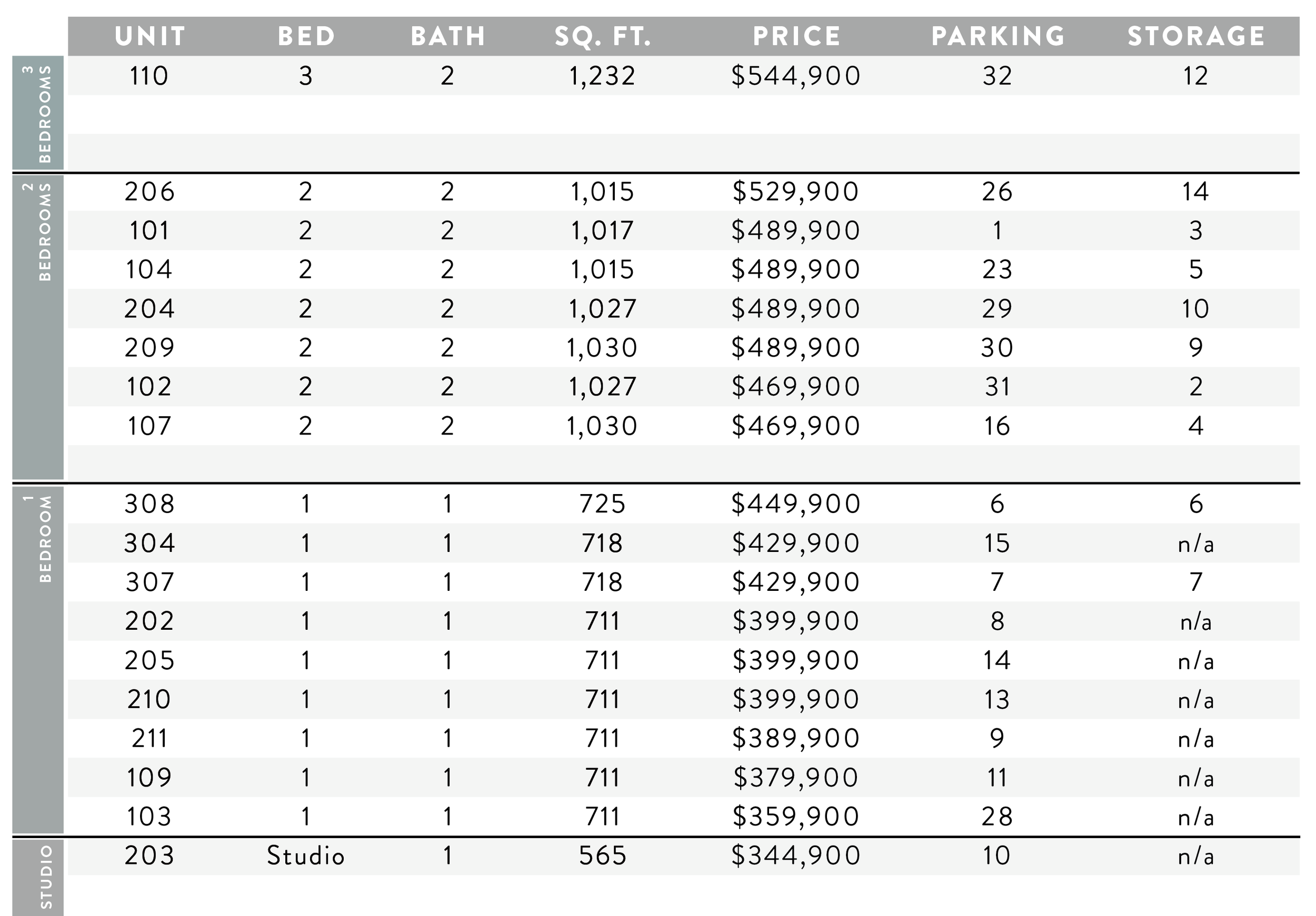Select the STUDIO side label
The width and height of the screenshot is (1316, 916).
tap(38, 877)
